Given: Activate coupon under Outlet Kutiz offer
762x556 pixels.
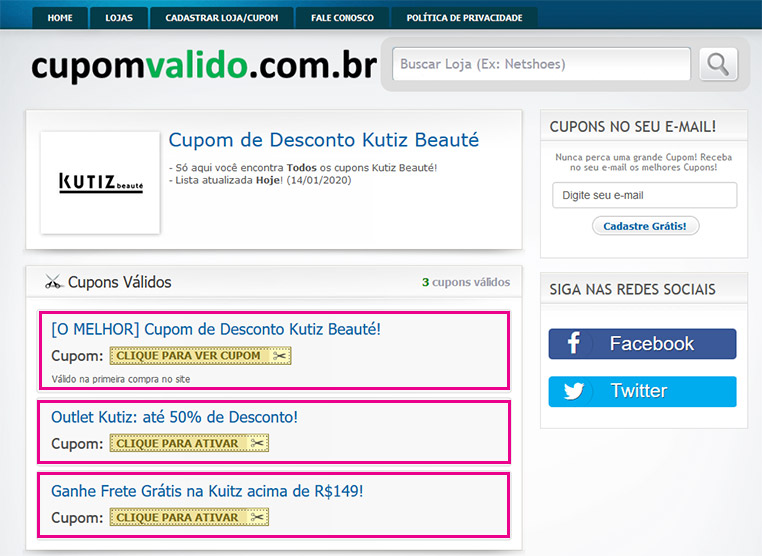Looking at the screenshot, I should 189,443.
